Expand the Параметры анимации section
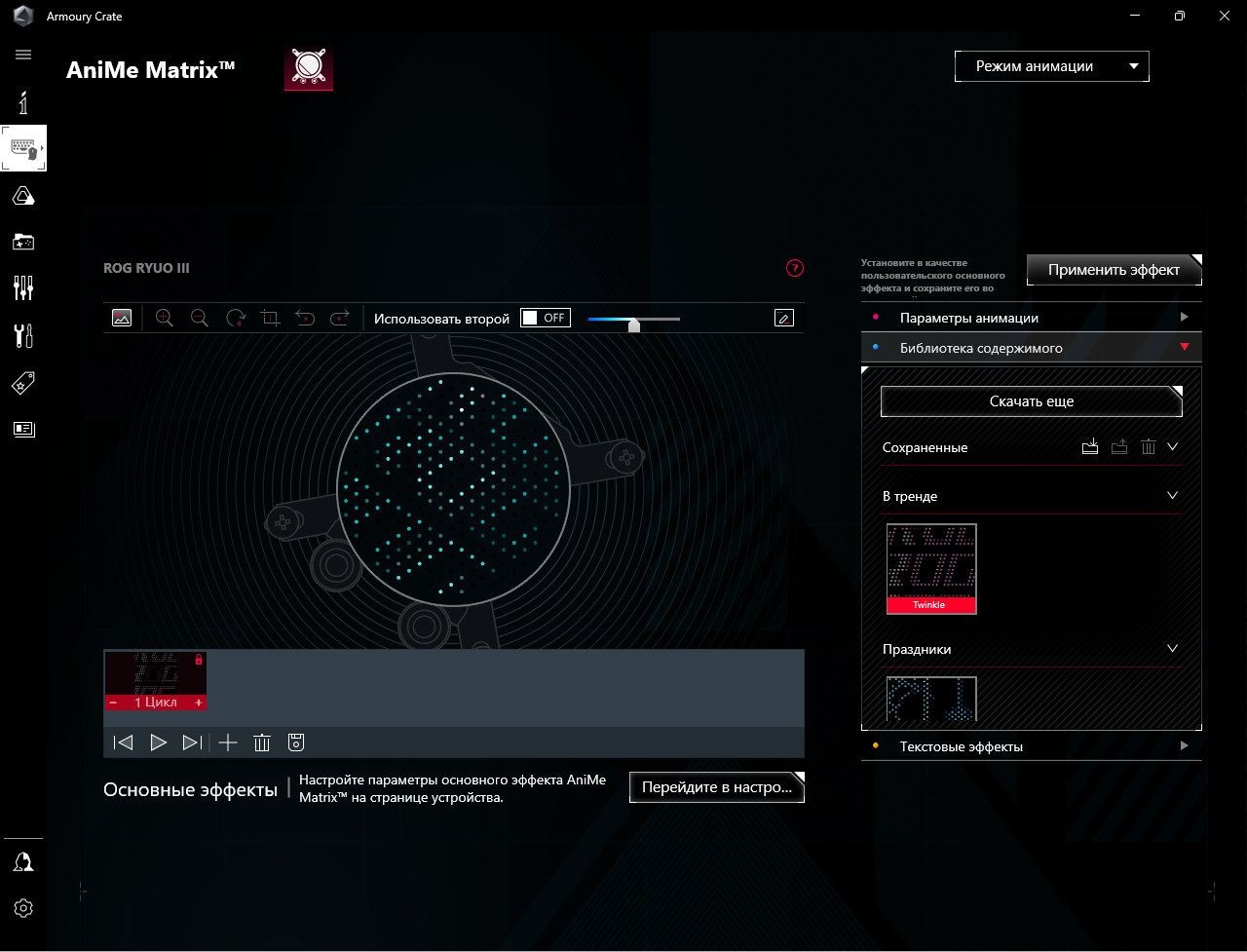 pos(1032,318)
